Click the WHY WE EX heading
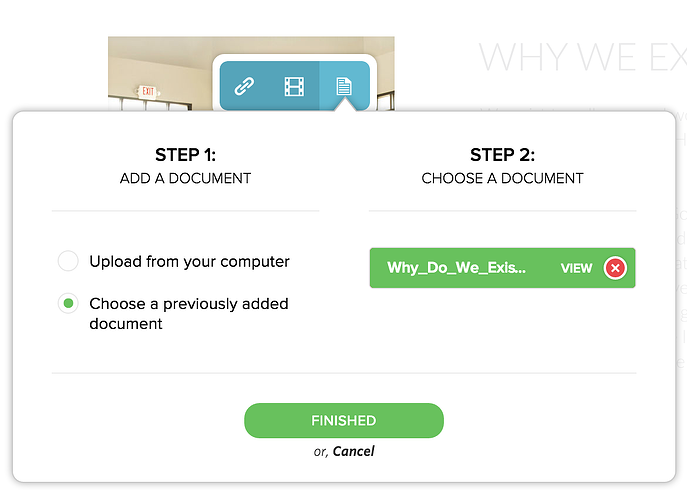687x490 pixels. pos(583,57)
